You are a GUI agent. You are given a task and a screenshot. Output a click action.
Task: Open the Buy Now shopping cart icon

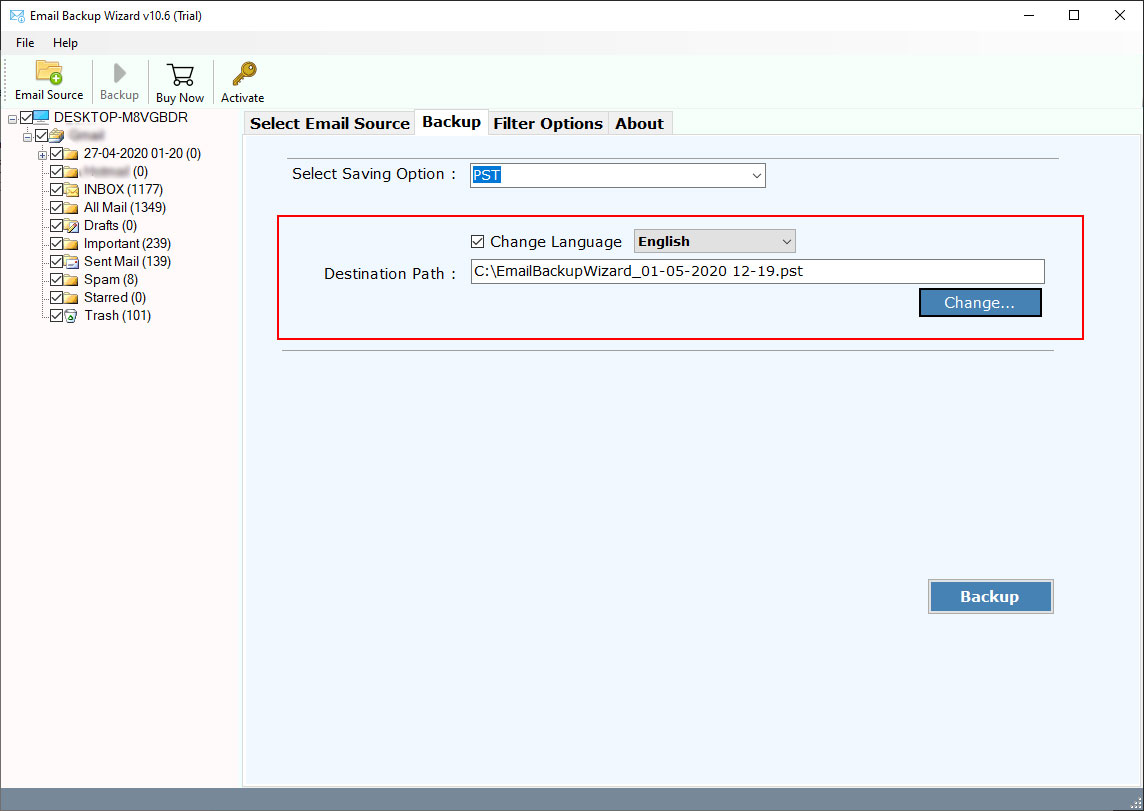(x=180, y=74)
